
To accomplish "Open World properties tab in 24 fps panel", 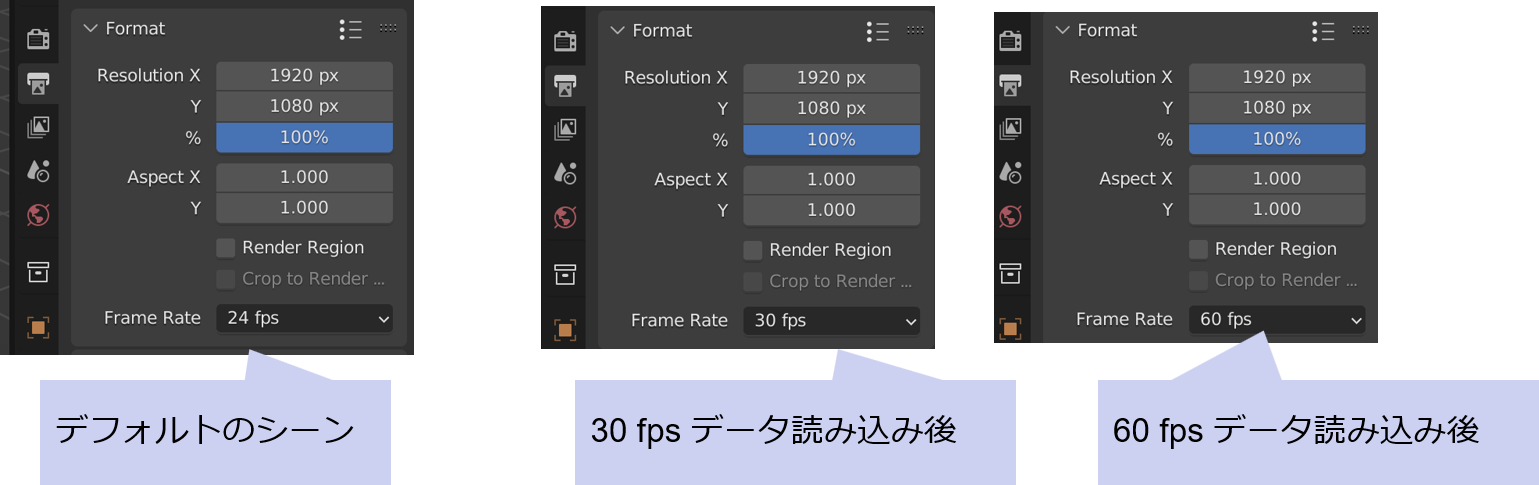I will (38, 214).
